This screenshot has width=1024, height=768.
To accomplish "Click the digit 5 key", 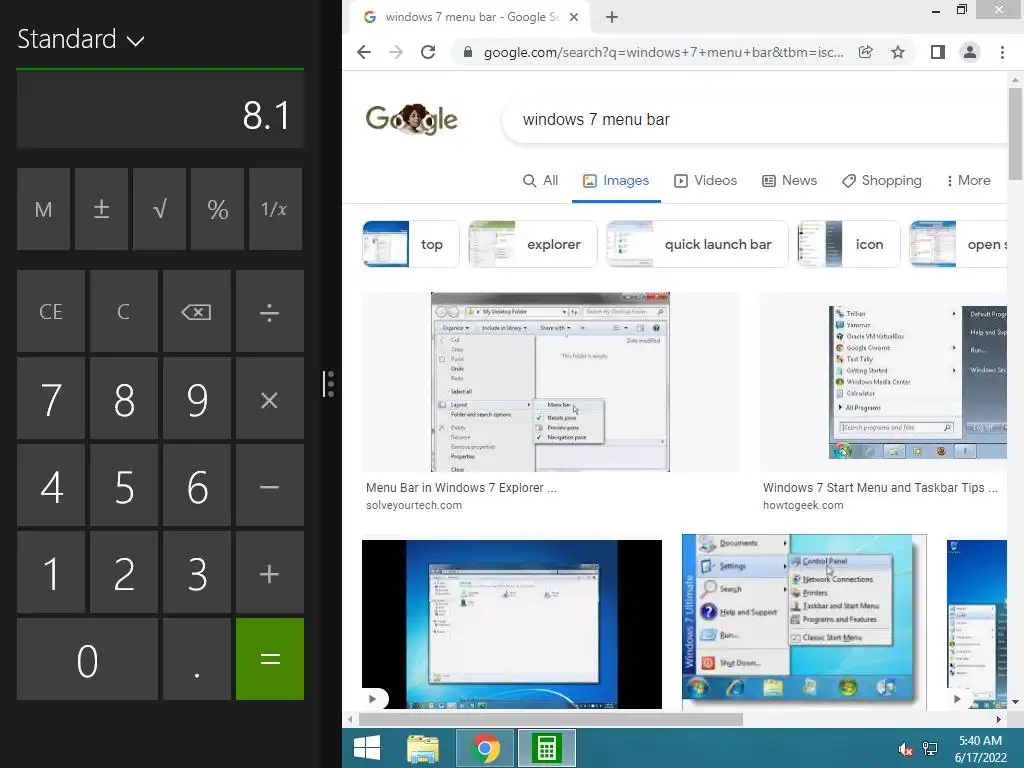I will pyautogui.click(x=123, y=485).
